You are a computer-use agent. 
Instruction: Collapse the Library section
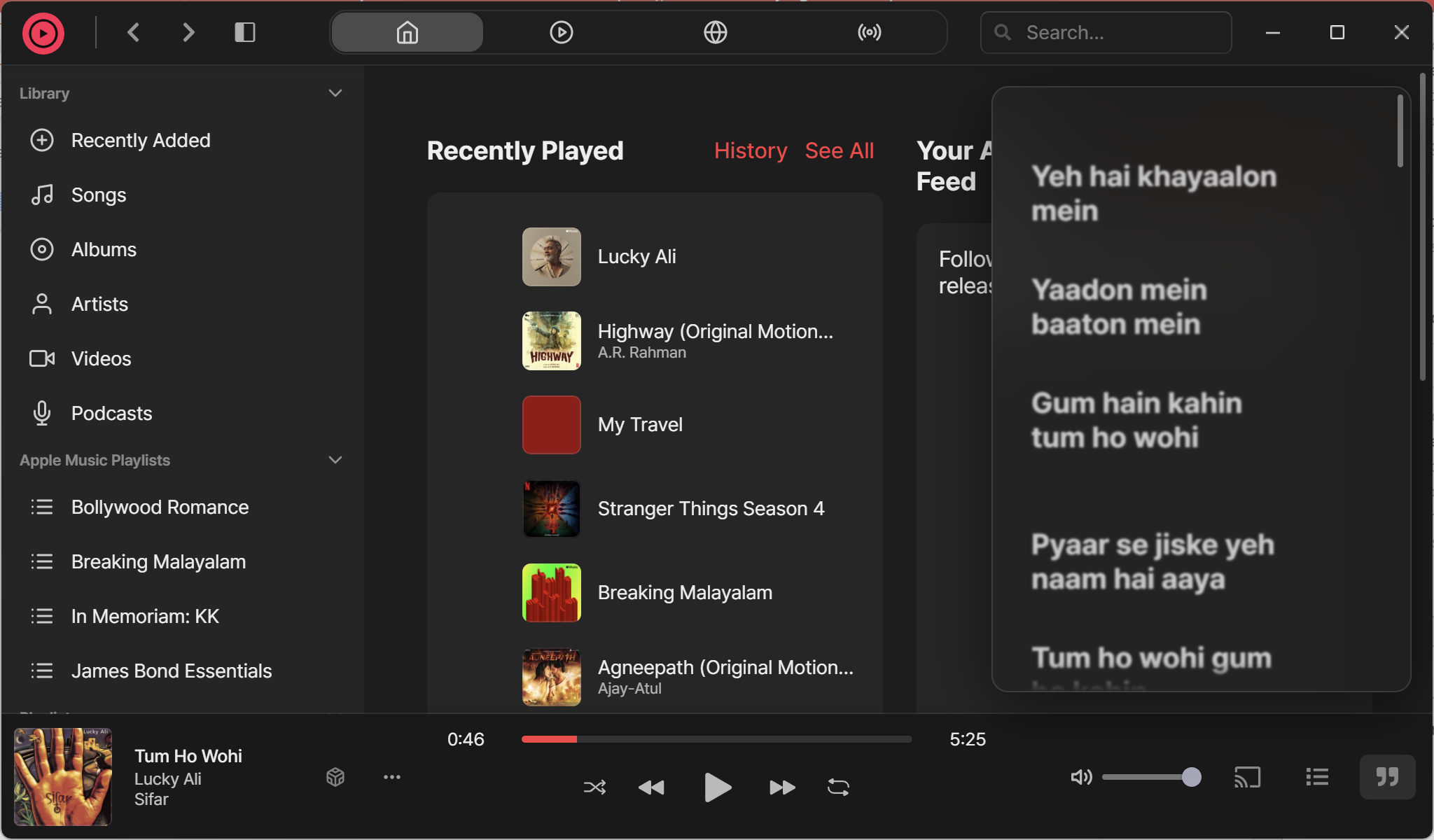point(335,93)
